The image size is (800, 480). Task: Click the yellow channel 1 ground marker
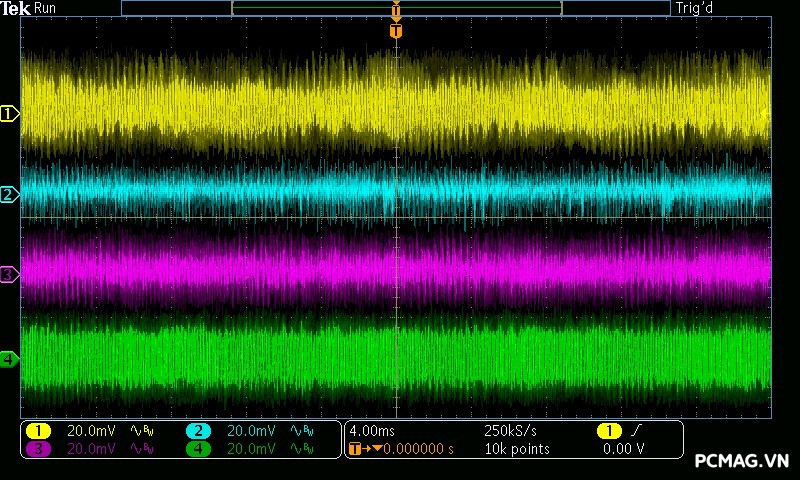9,114
